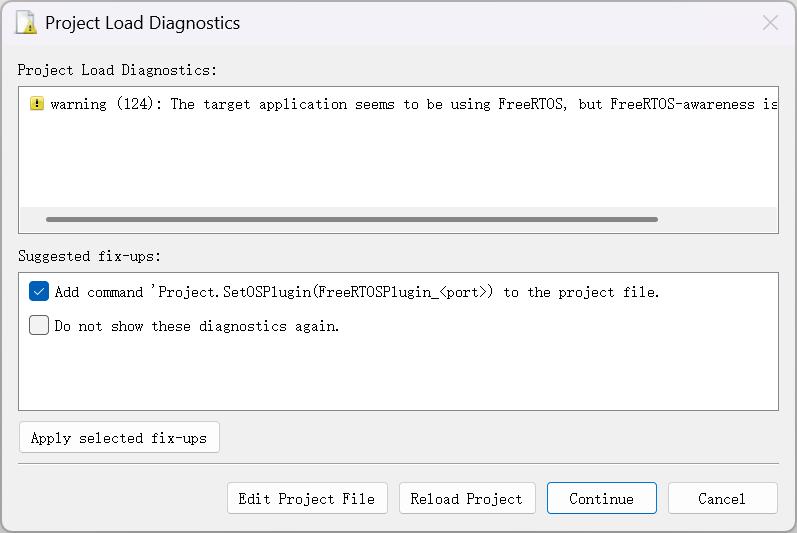The image size is (797, 533).
Task: Enable Do not show these diagnostics again
Action: 39,325
